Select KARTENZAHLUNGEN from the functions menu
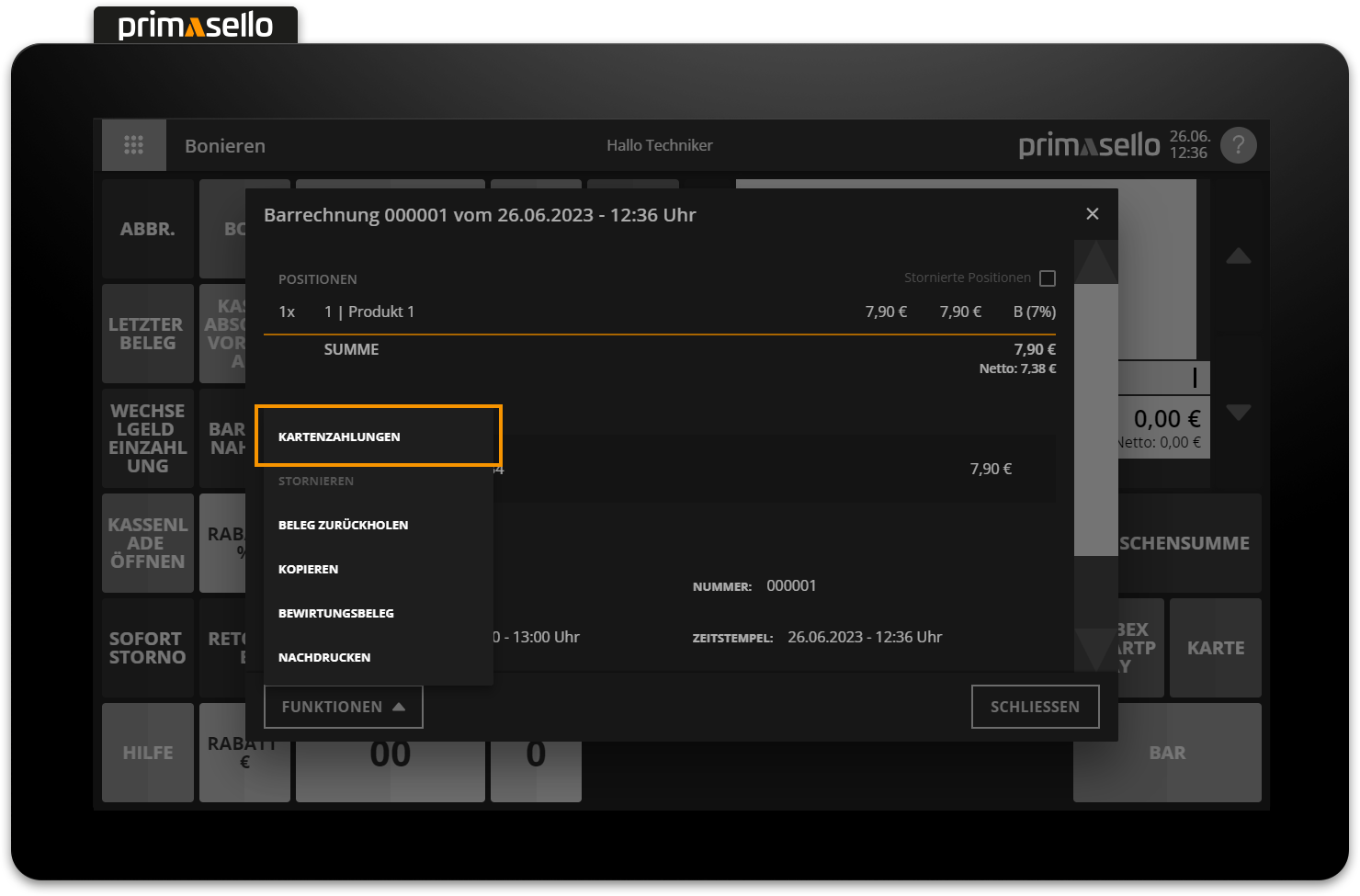The width and height of the screenshot is (1360, 896). coord(377,437)
